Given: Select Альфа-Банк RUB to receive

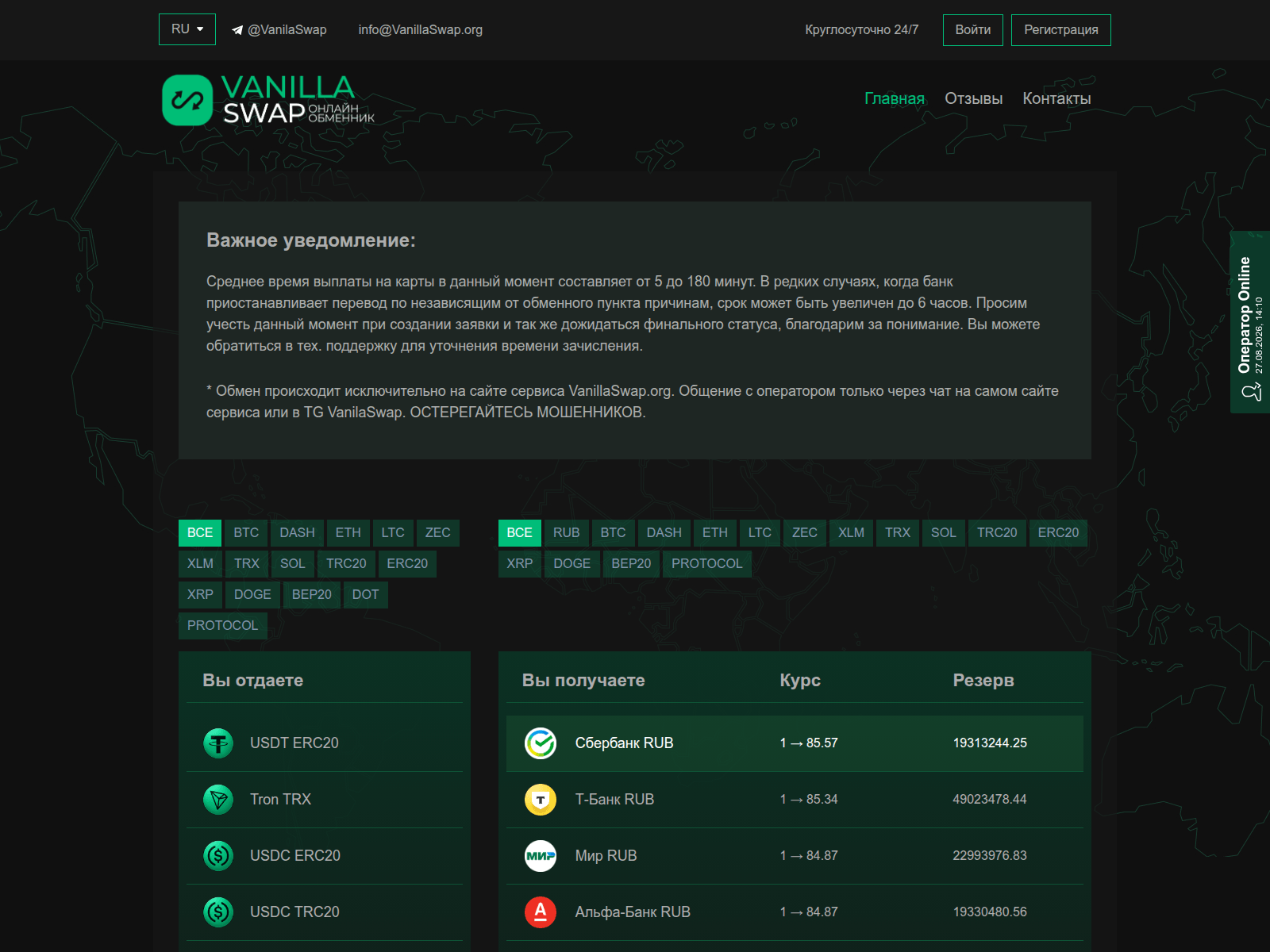Looking at the screenshot, I should 795,912.
